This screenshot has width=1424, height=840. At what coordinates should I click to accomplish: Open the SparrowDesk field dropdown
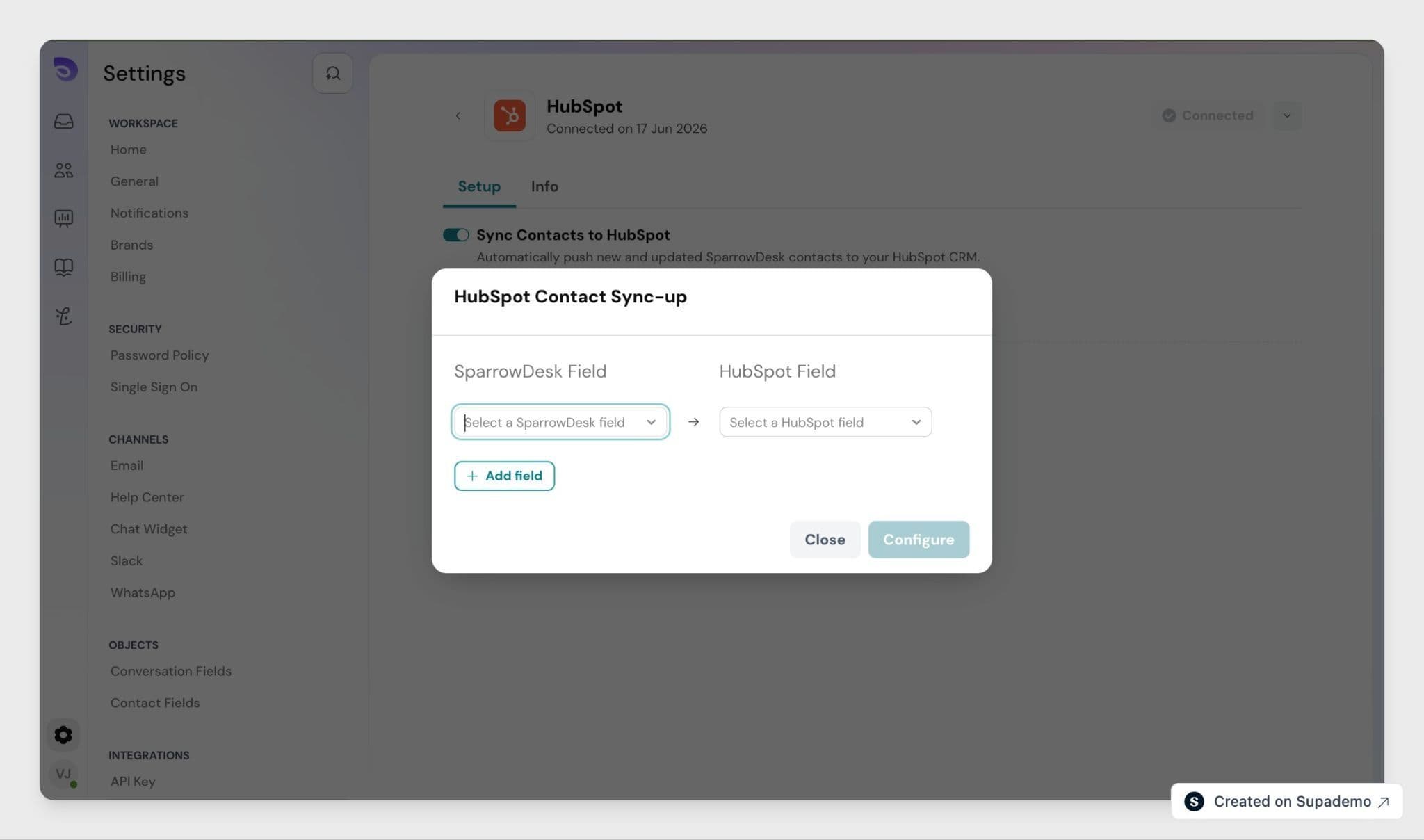coord(560,422)
